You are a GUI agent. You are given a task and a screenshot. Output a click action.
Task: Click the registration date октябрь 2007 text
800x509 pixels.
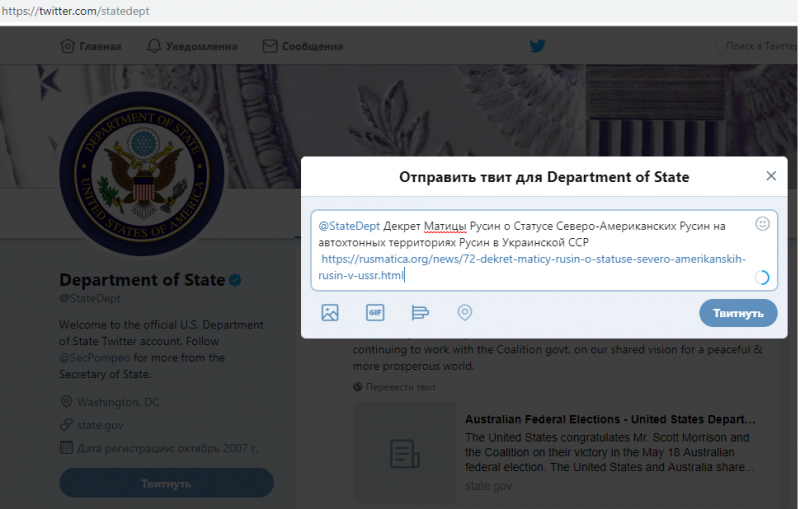coord(167,448)
